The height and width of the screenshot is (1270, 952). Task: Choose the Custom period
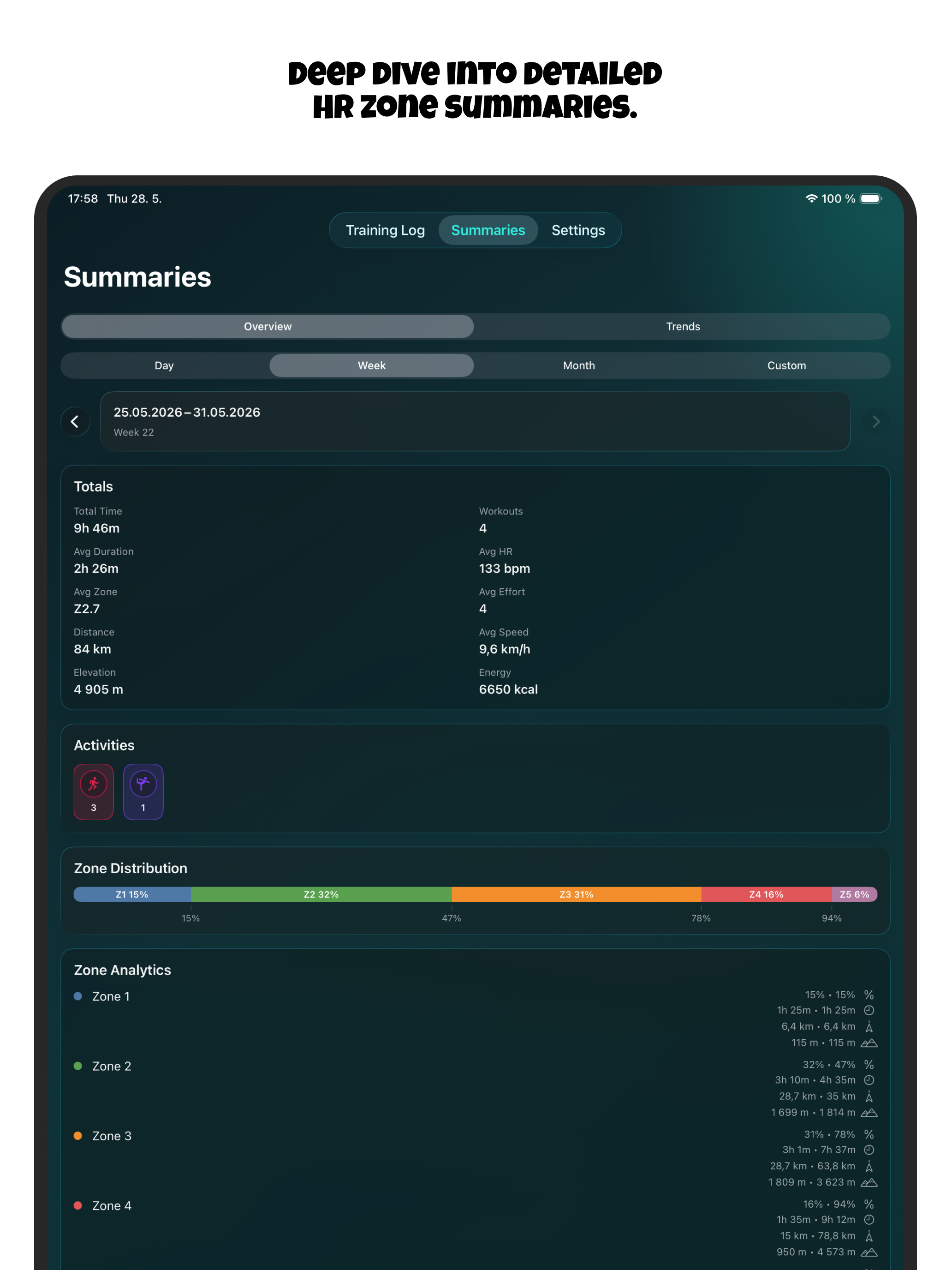click(787, 366)
